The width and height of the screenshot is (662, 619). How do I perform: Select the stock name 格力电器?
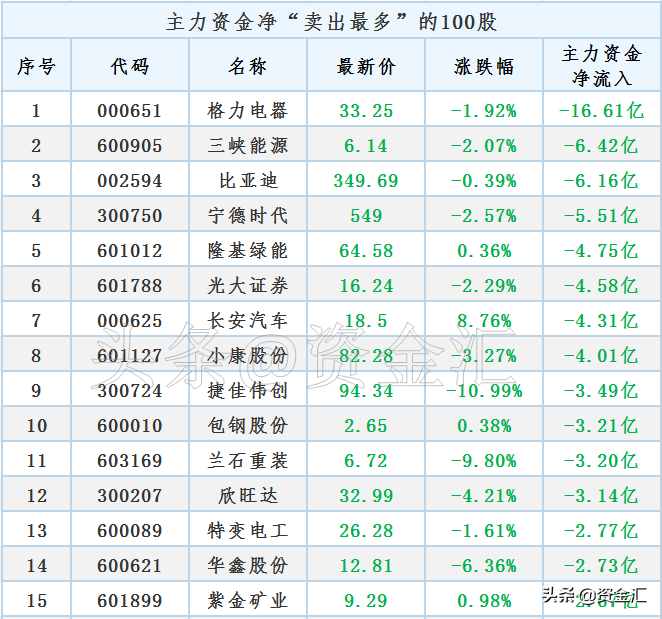(248, 111)
